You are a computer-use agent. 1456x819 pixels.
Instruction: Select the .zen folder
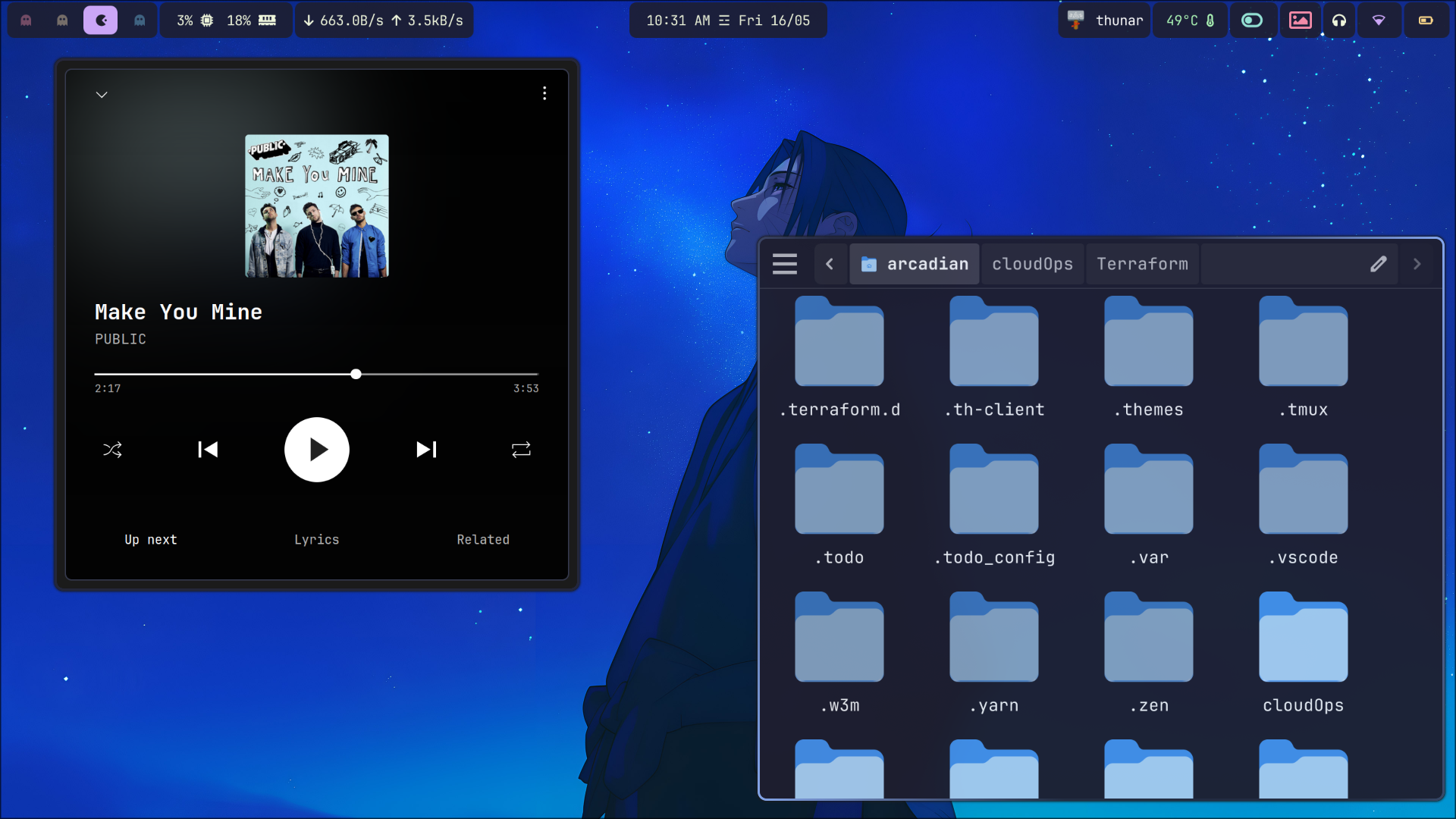[x=1149, y=654]
